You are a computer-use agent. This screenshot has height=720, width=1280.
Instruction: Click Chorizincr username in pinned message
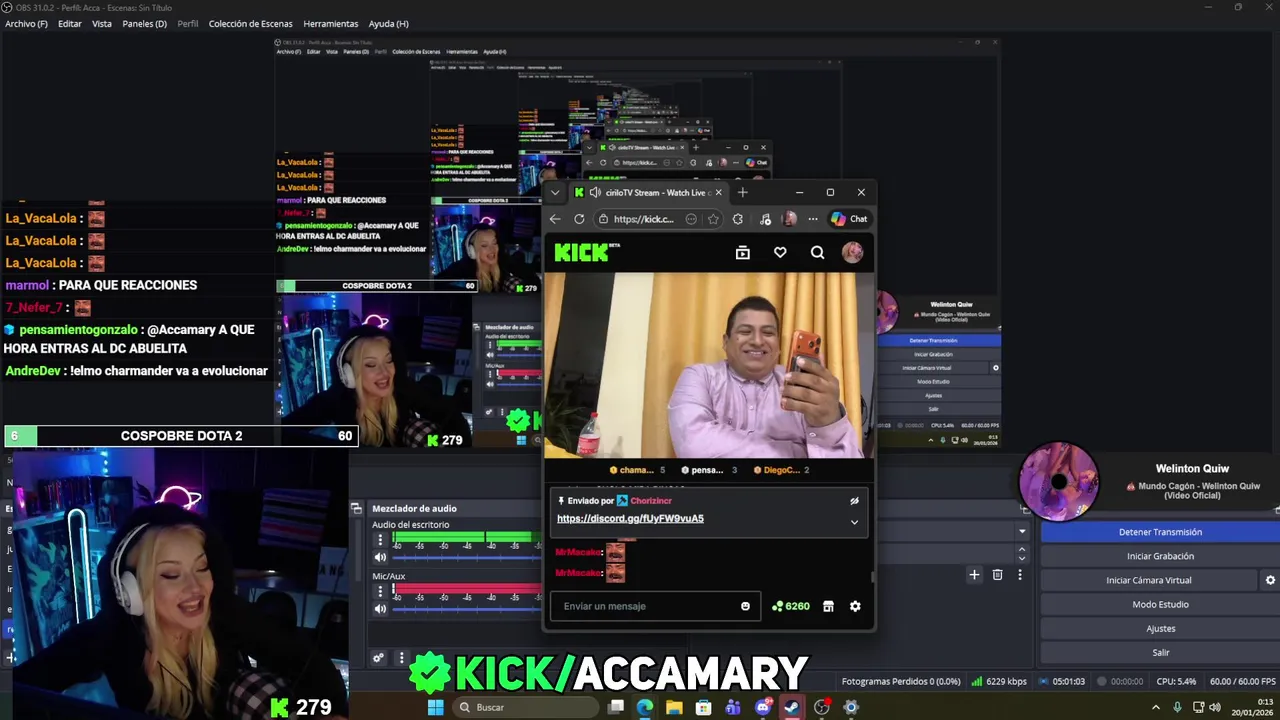tap(651, 501)
